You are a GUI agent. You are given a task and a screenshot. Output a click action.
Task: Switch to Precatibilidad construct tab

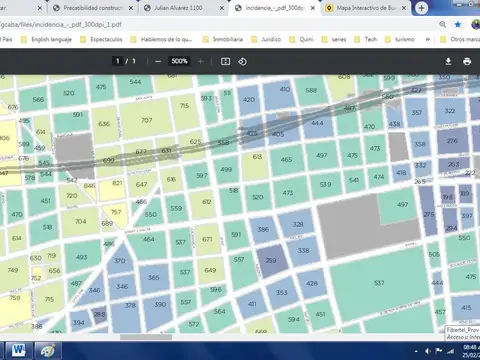pyautogui.click(x=89, y=8)
